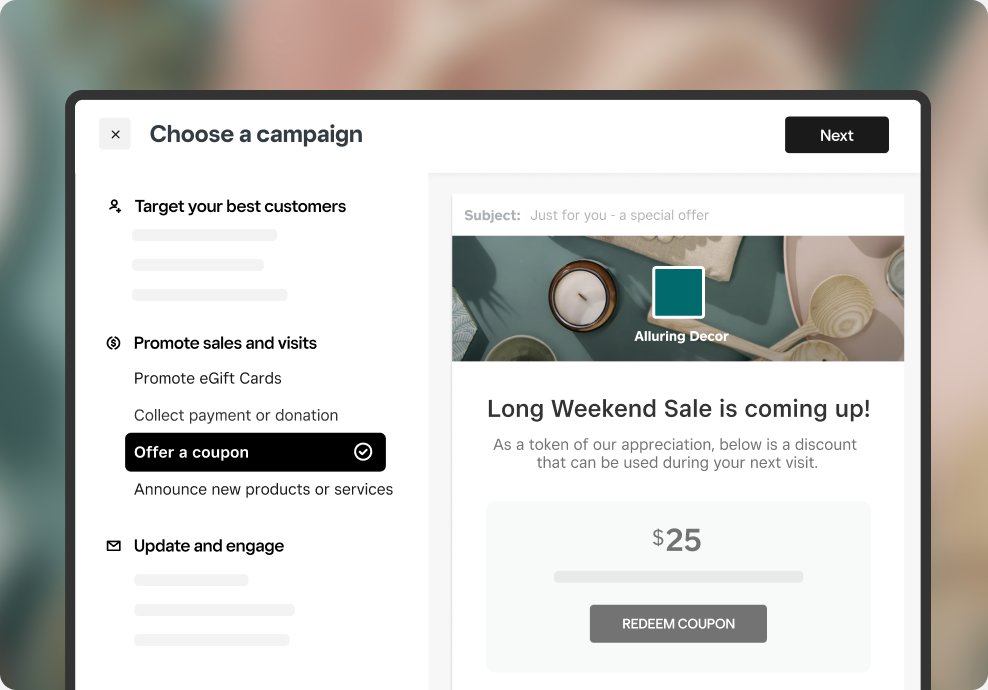Click the Alluring Decor business name
This screenshot has width=988, height=690.
pyautogui.click(x=681, y=336)
